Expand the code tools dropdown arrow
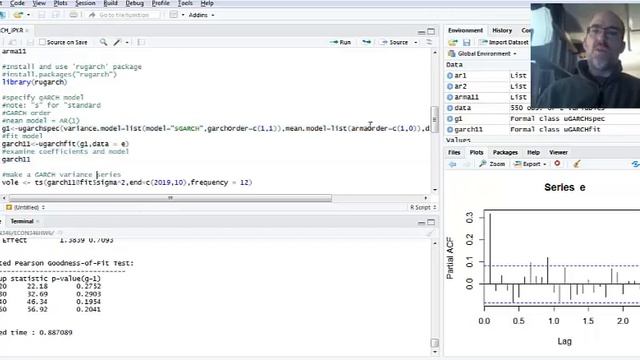The height and width of the screenshot is (360, 640). click(x=127, y=42)
